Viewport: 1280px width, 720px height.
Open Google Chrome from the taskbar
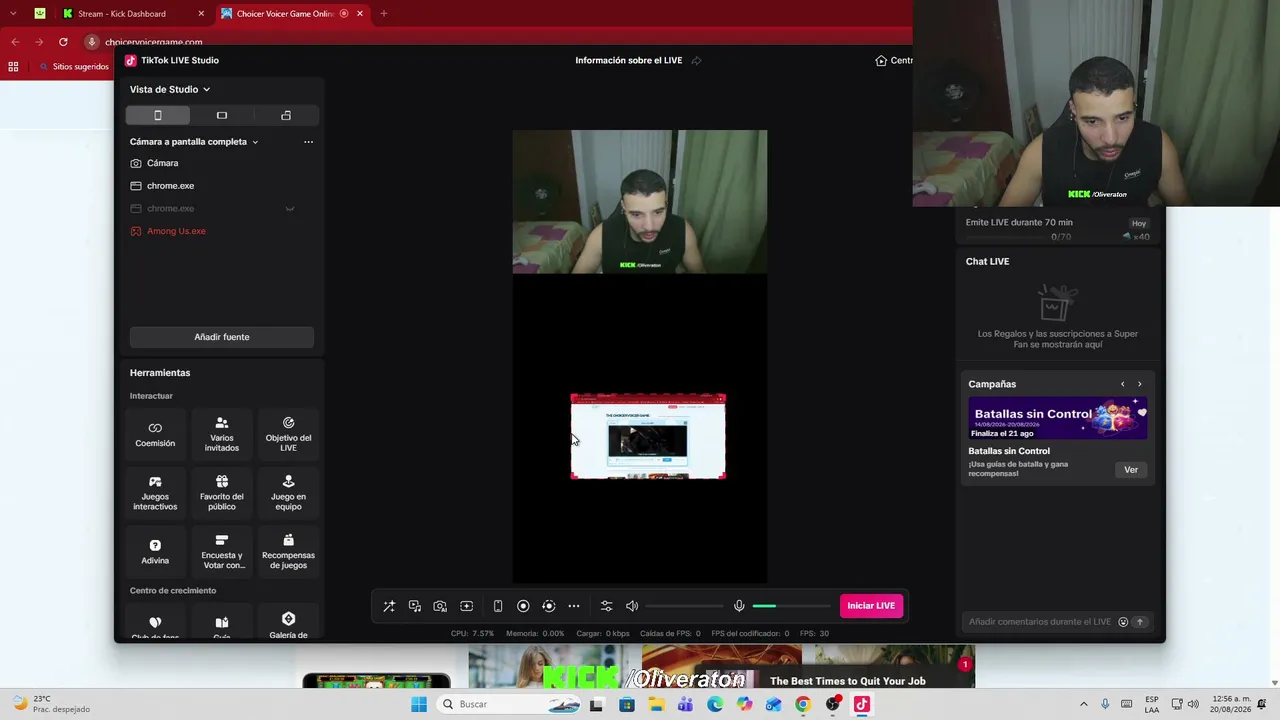(x=803, y=704)
